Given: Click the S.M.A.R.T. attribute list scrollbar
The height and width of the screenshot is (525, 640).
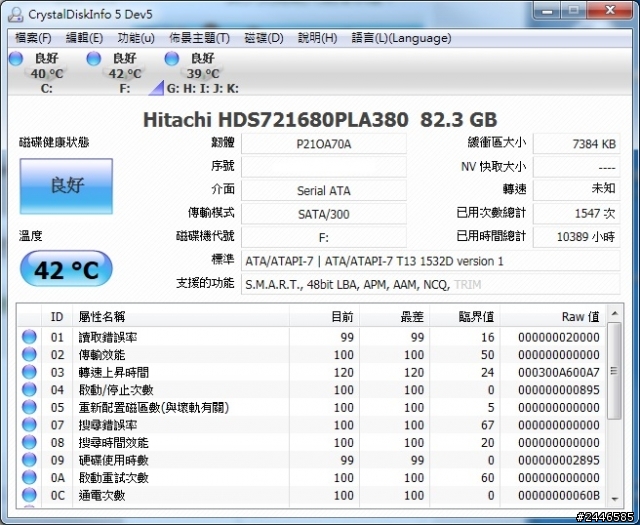Looking at the screenshot, I should coord(614,410).
